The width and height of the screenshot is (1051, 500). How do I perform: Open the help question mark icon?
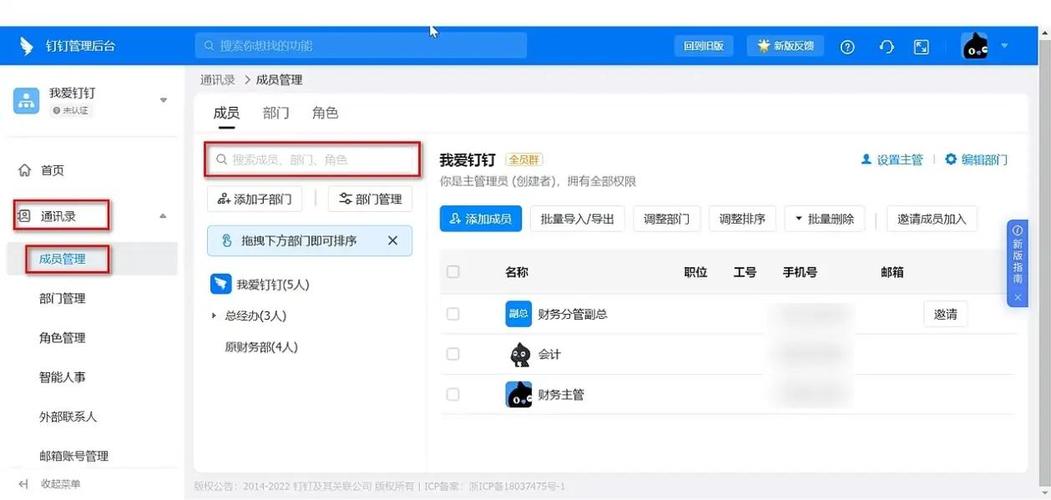(847, 46)
